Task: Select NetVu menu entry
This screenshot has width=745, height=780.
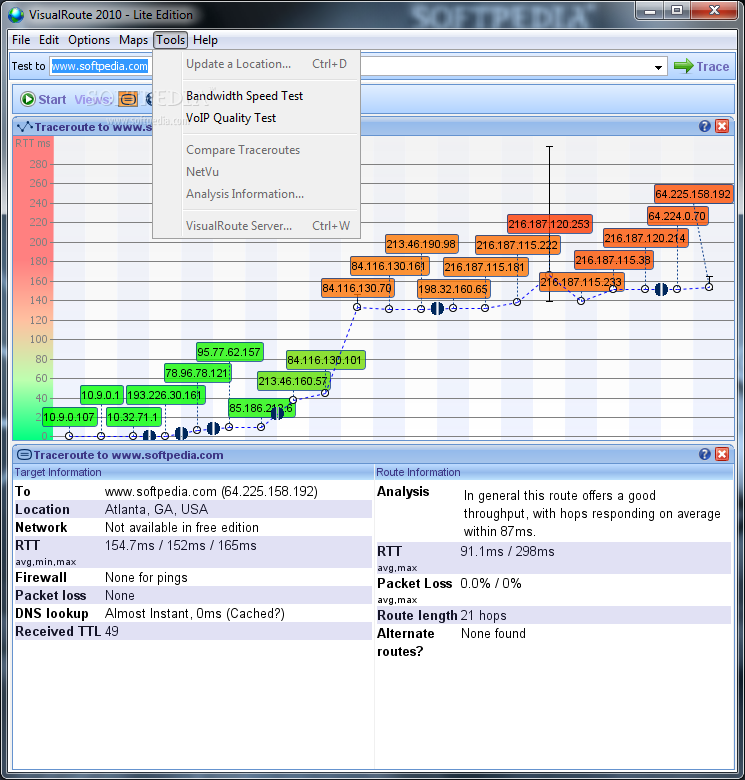Action: [202, 172]
